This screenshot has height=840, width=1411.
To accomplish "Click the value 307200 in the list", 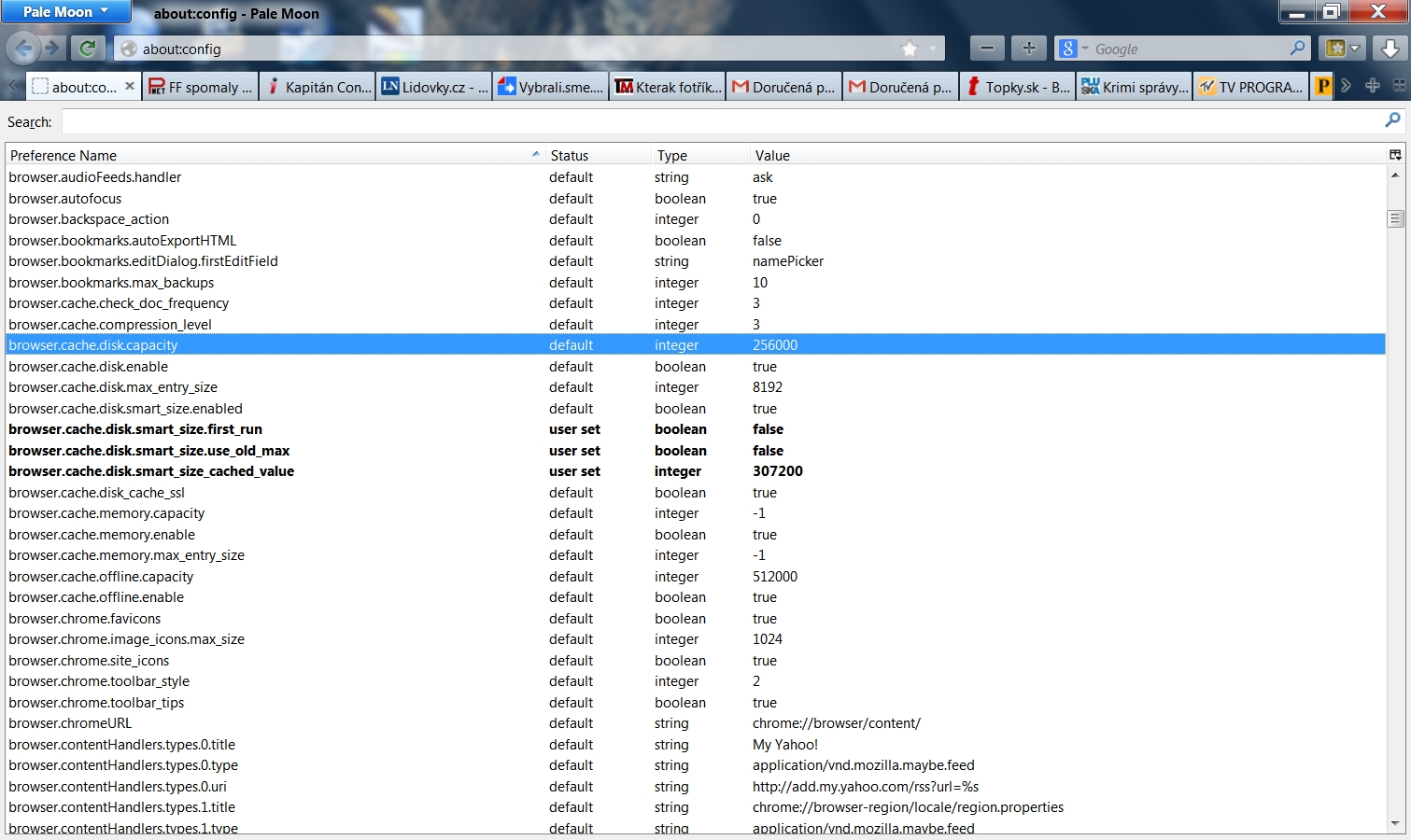I will tap(778, 471).
